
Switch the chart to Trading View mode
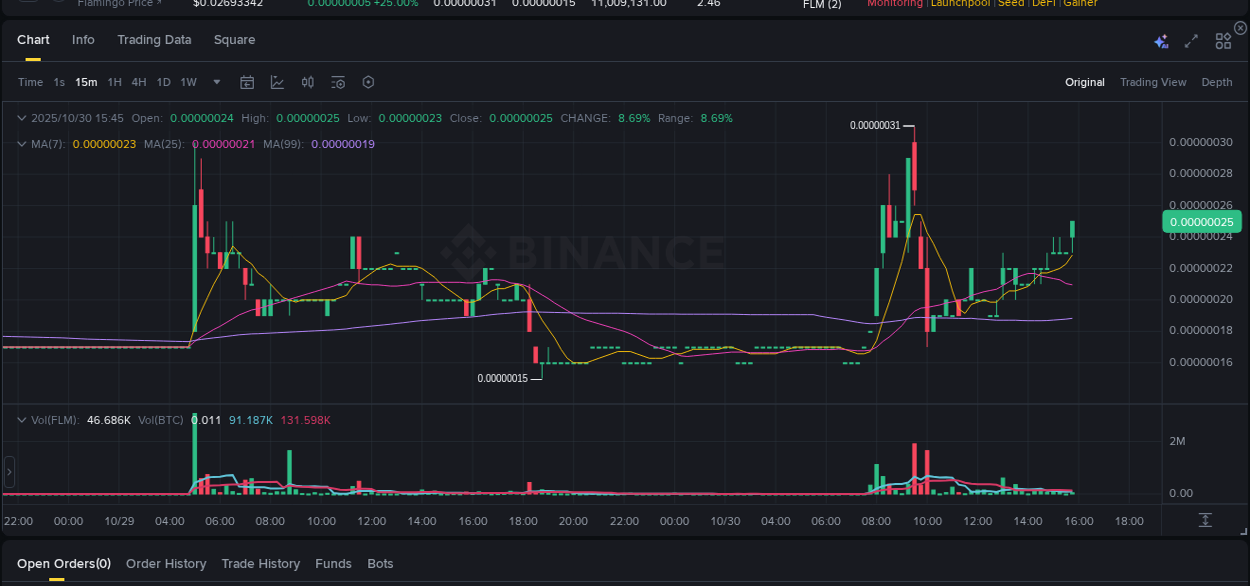coord(1153,82)
